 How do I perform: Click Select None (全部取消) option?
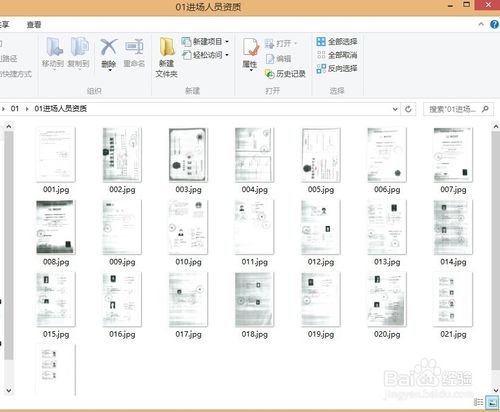click(337, 55)
